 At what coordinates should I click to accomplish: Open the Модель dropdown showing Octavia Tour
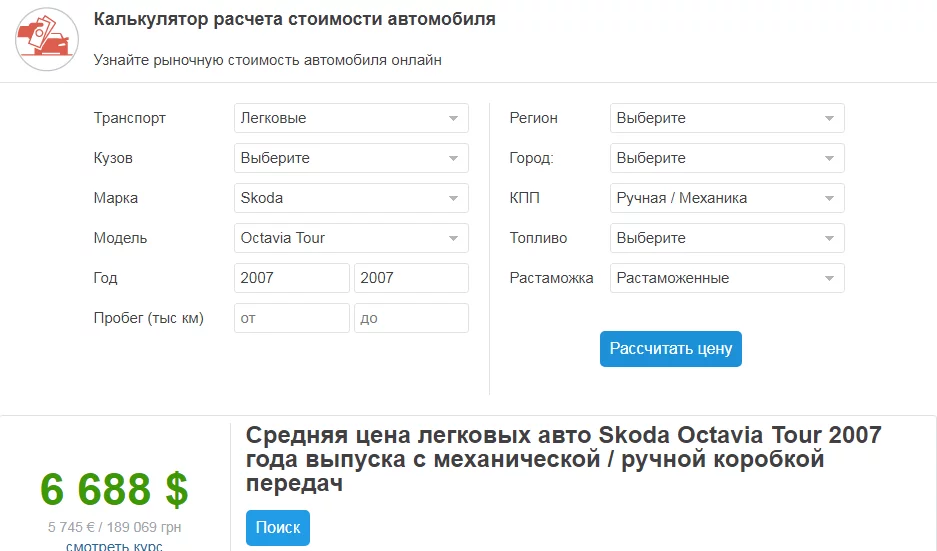tap(351, 238)
